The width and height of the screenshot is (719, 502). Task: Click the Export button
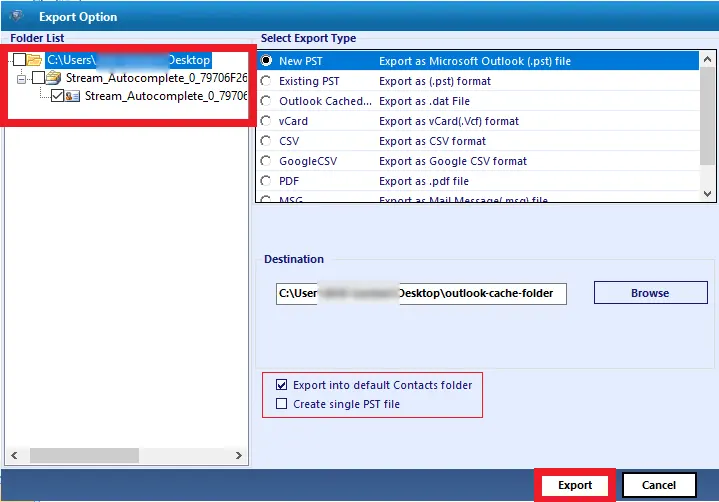tap(575, 485)
